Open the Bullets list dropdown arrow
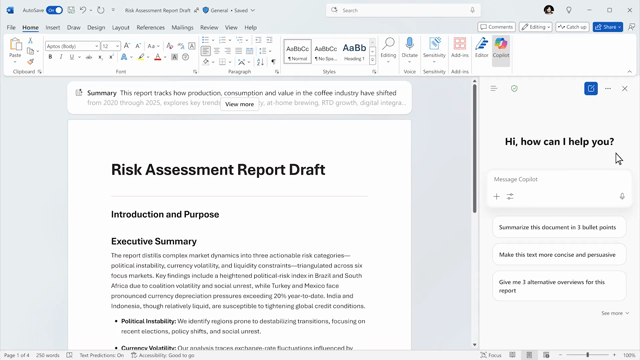This screenshot has height=360, width=640. coord(213,40)
